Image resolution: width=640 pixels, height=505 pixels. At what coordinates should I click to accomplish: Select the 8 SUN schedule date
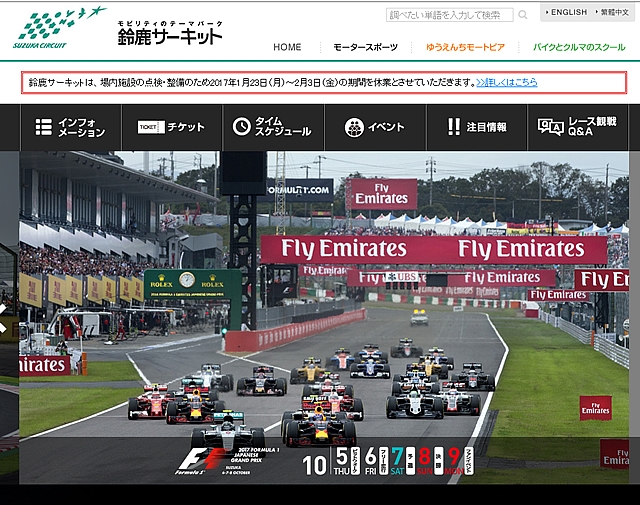click(x=430, y=461)
